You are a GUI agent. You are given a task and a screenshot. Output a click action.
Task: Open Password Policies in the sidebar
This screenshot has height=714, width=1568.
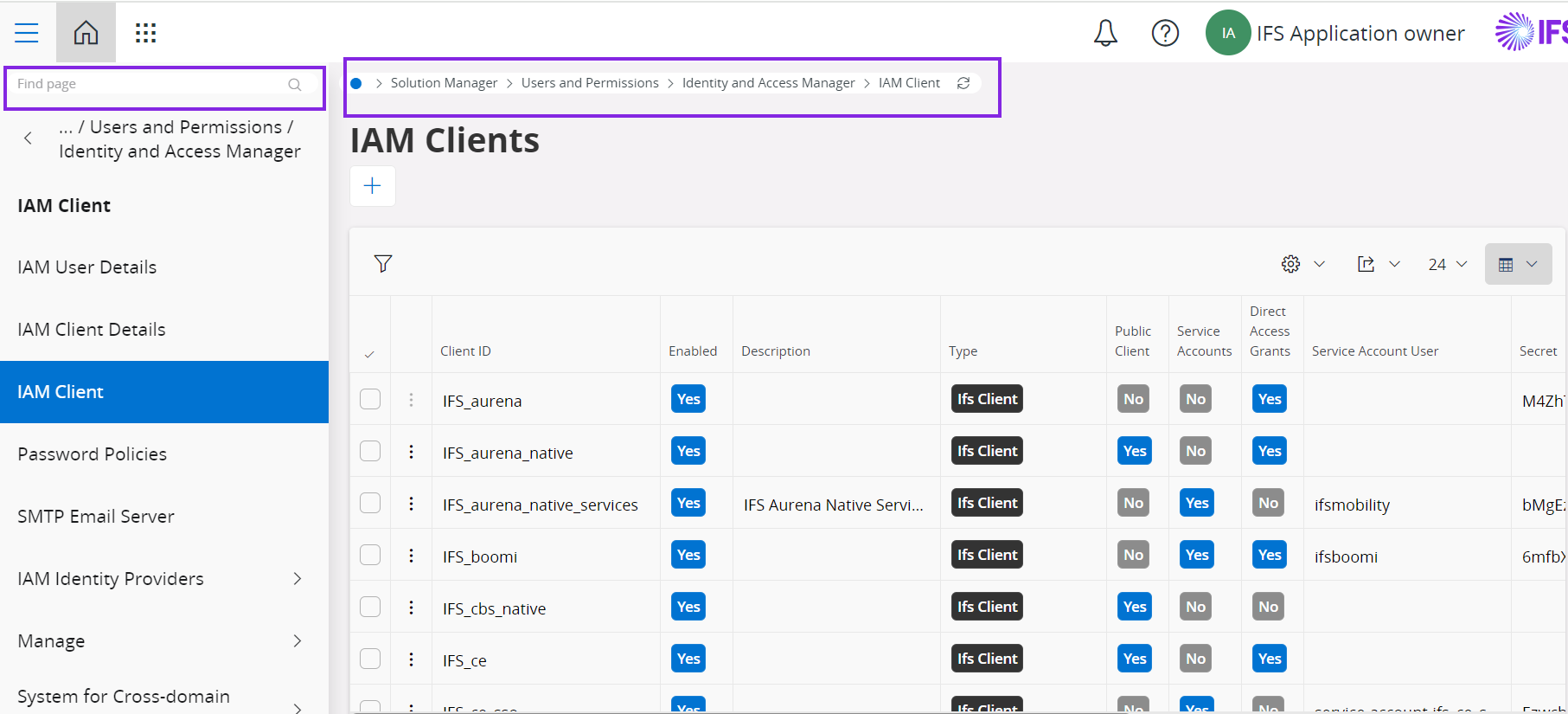(92, 454)
